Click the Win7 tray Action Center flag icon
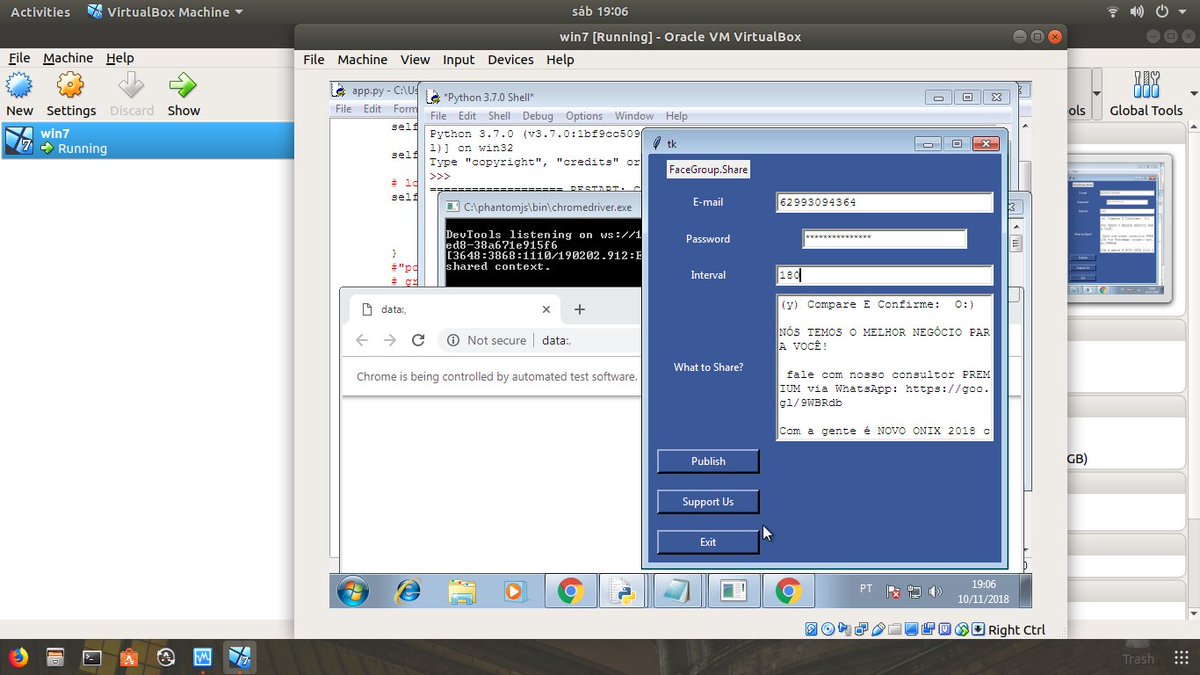Viewport: 1200px width, 675px height. pyautogui.click(x=894, y=592)
